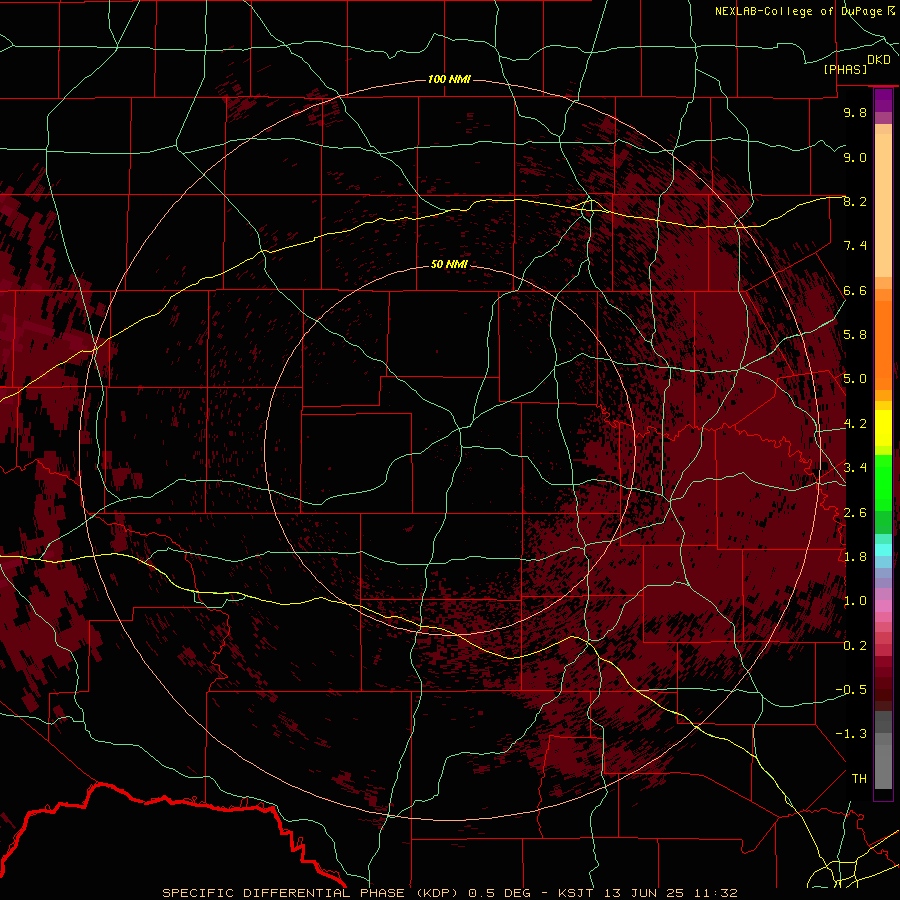The height and width of the screenshot is (900, 900).
Task: Click the TH label on color scale
Action: 859,779
